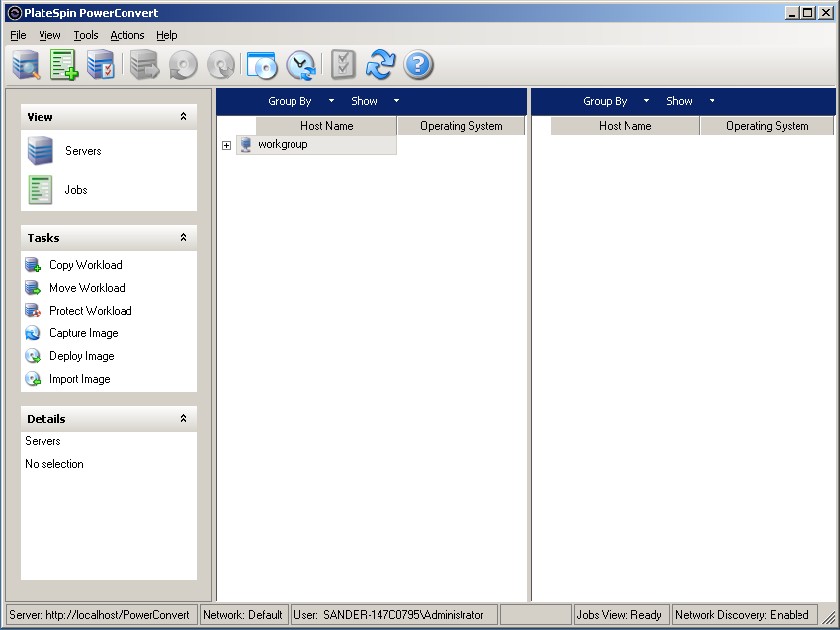
Task: Collapse the Tasks panel
Action: 183,238
